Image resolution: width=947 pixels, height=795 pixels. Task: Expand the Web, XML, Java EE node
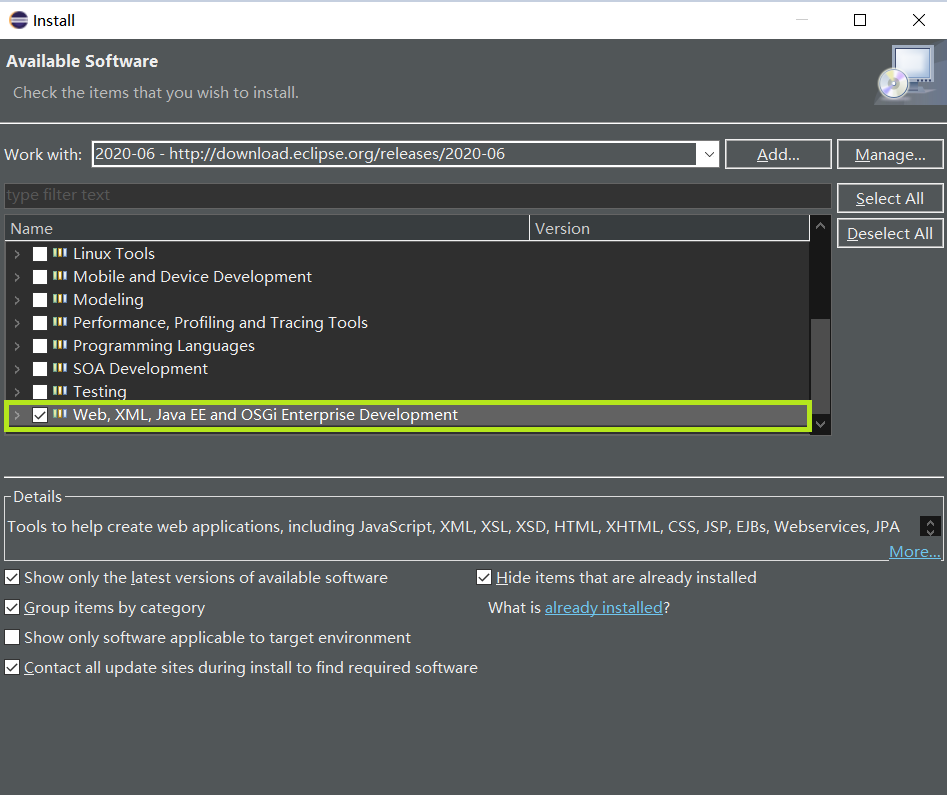pyautogui.click(x=17, y=414)
